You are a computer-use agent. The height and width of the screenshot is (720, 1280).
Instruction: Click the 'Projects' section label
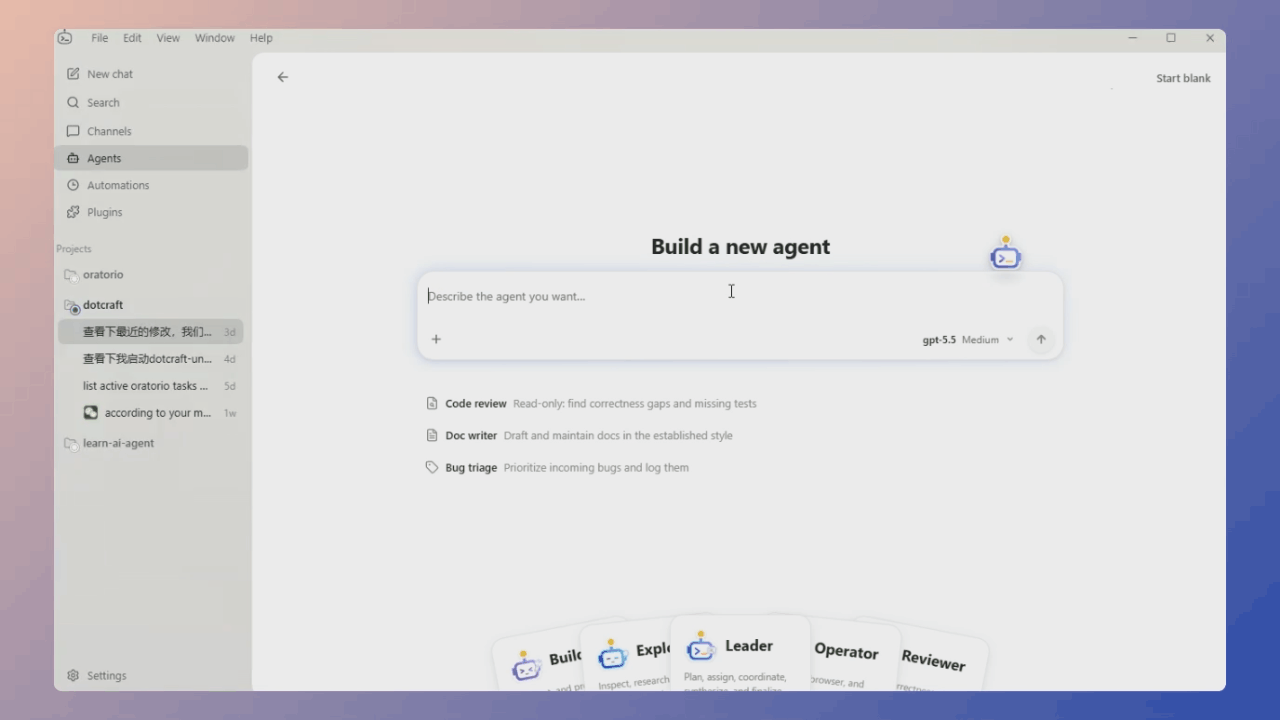pyautogui.click(x=74, y=249)
